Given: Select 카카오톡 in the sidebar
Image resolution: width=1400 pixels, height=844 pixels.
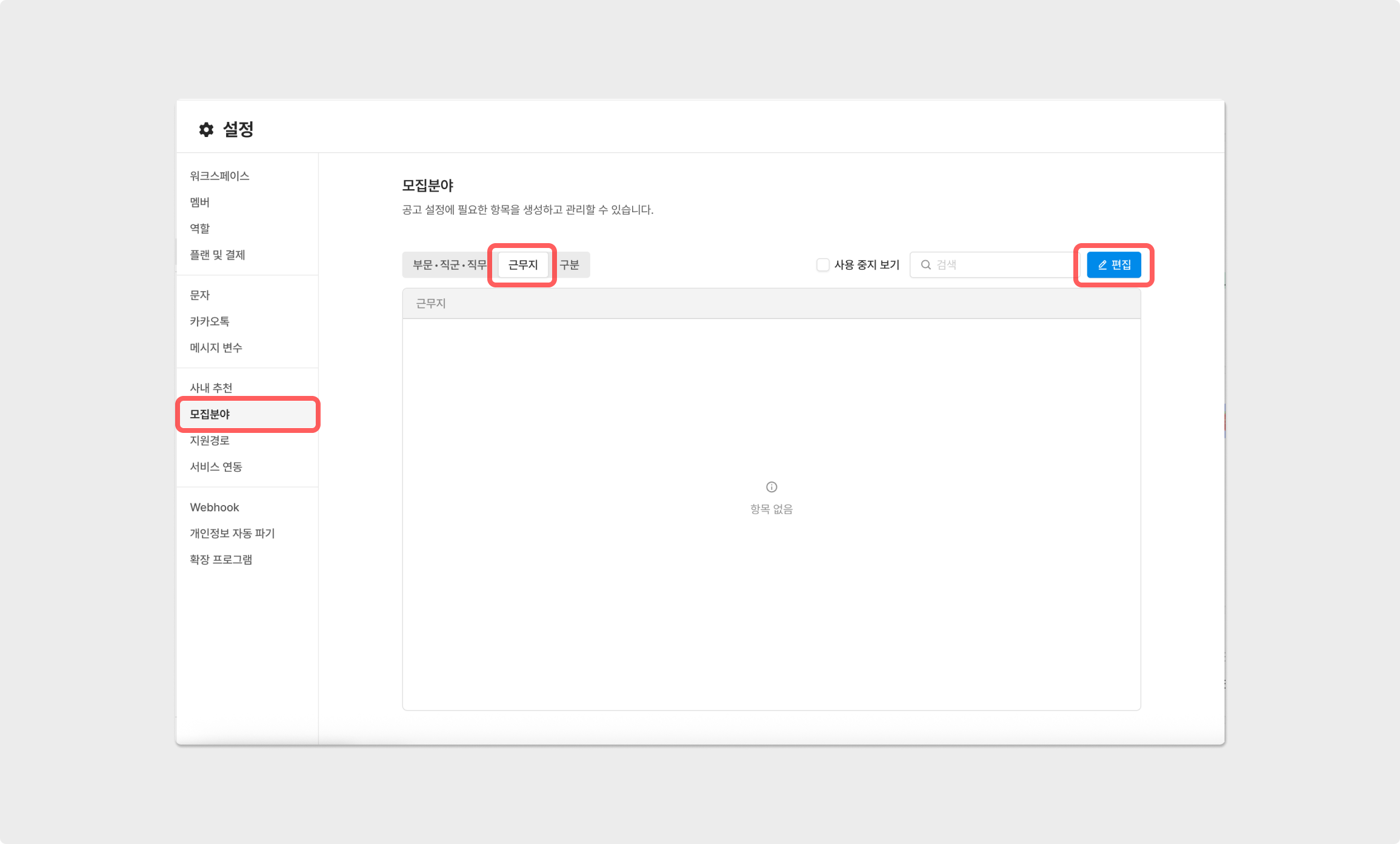Looking at the screenshot, I should pos(209,321).
